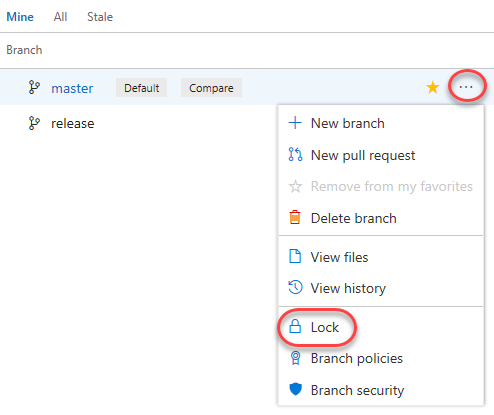Click the history clock icon

pos(295,287)
